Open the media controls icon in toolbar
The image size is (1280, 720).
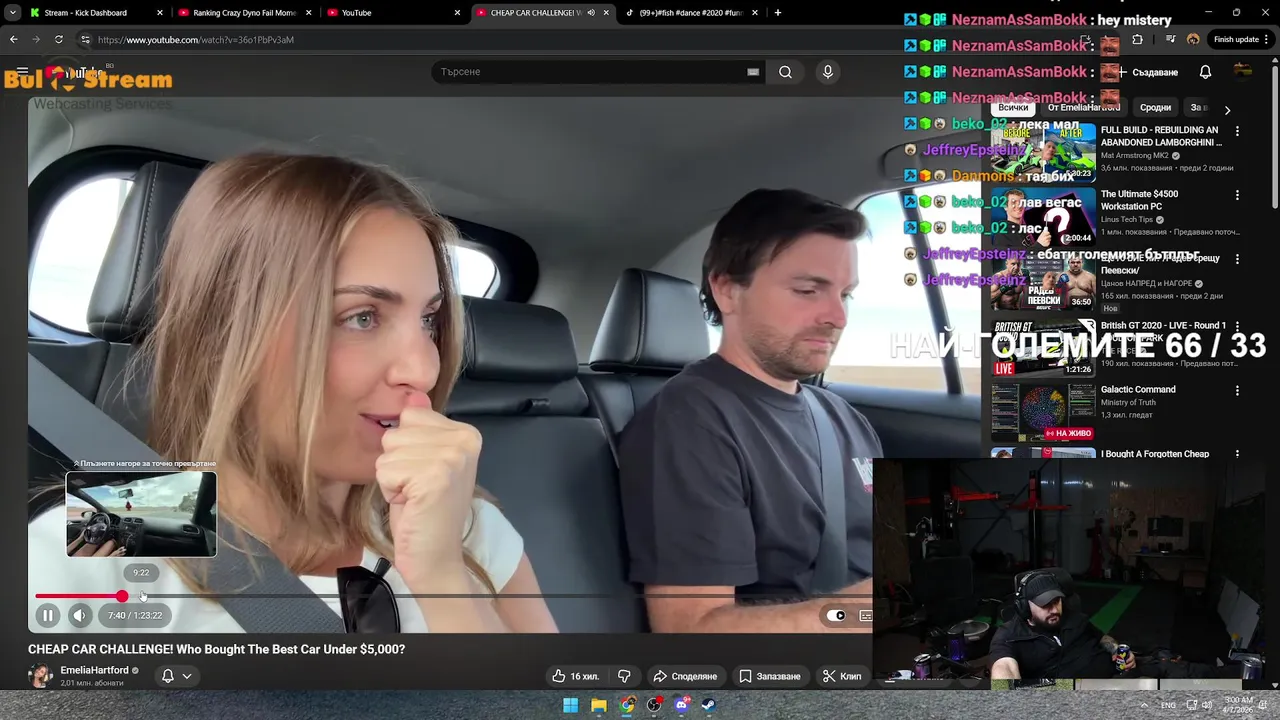coord(1170,39)
